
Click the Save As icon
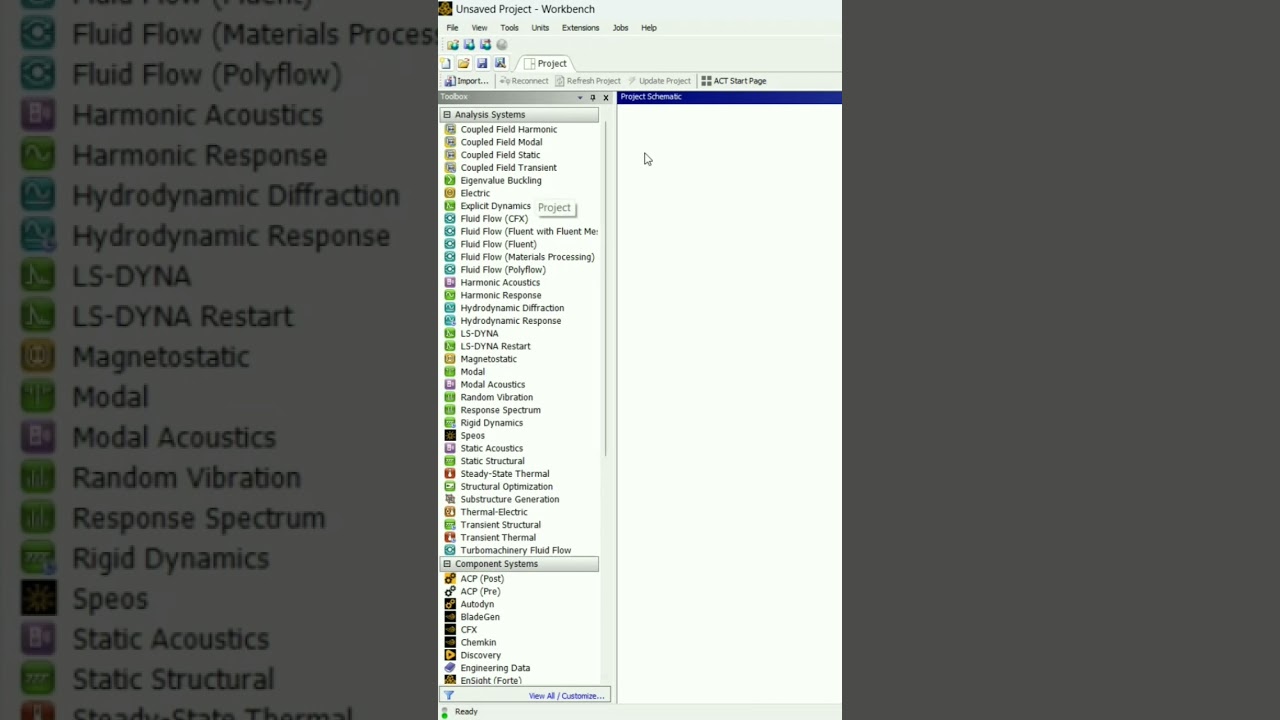pos(500,63)
